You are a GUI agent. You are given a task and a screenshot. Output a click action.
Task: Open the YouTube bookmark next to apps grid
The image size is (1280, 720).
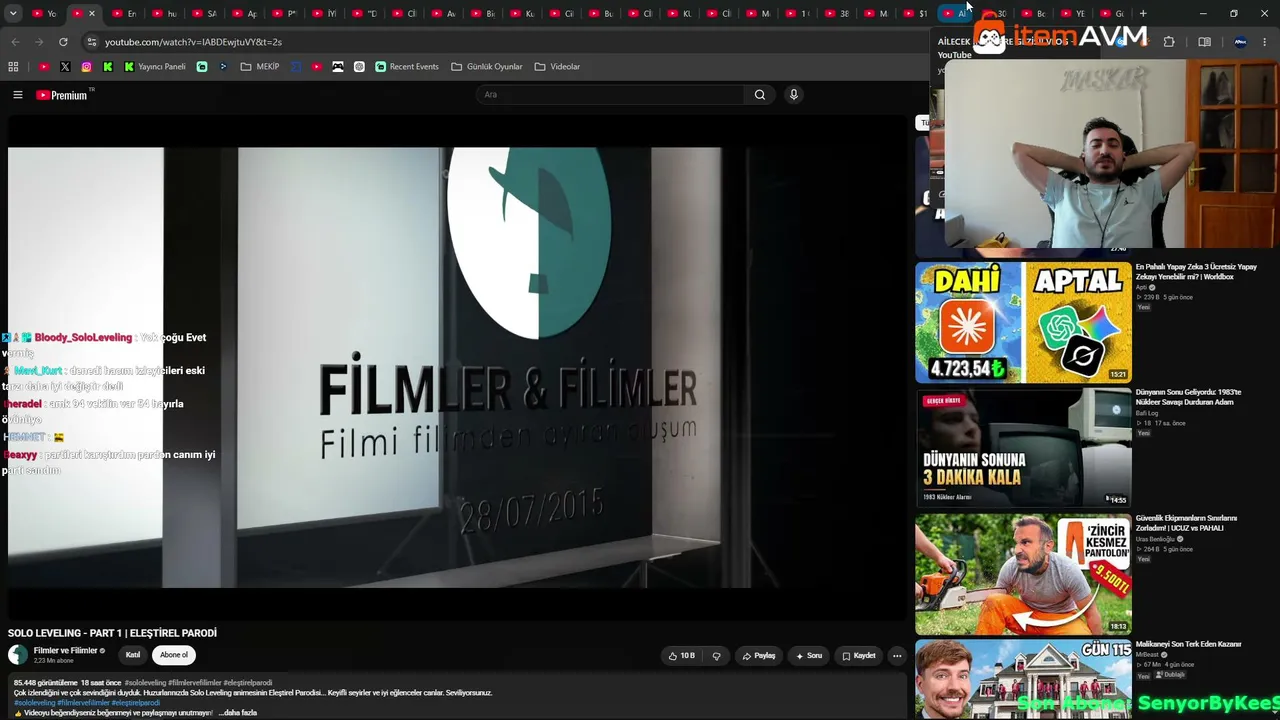[x=44, y=67]
